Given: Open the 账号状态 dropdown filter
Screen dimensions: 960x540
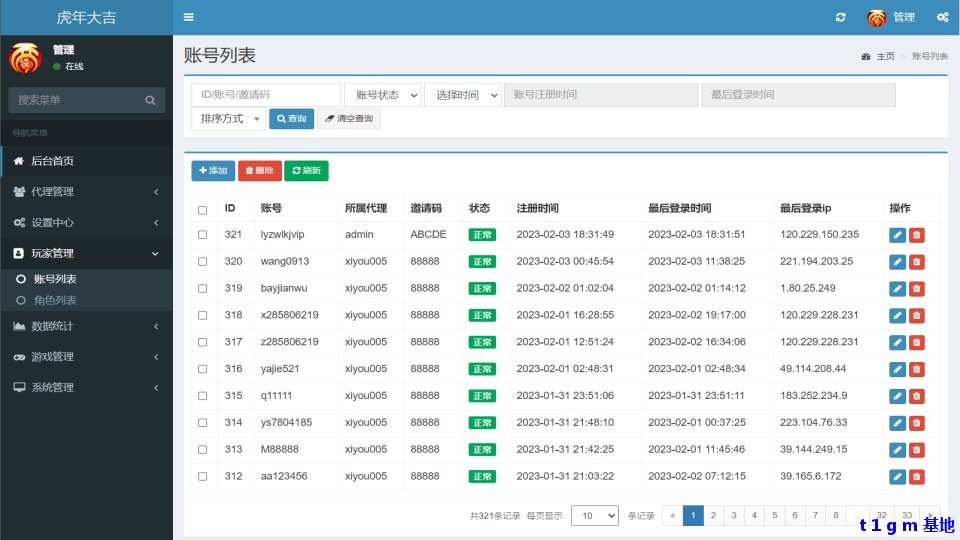Looking at the screenshot, I should [383, 95].
